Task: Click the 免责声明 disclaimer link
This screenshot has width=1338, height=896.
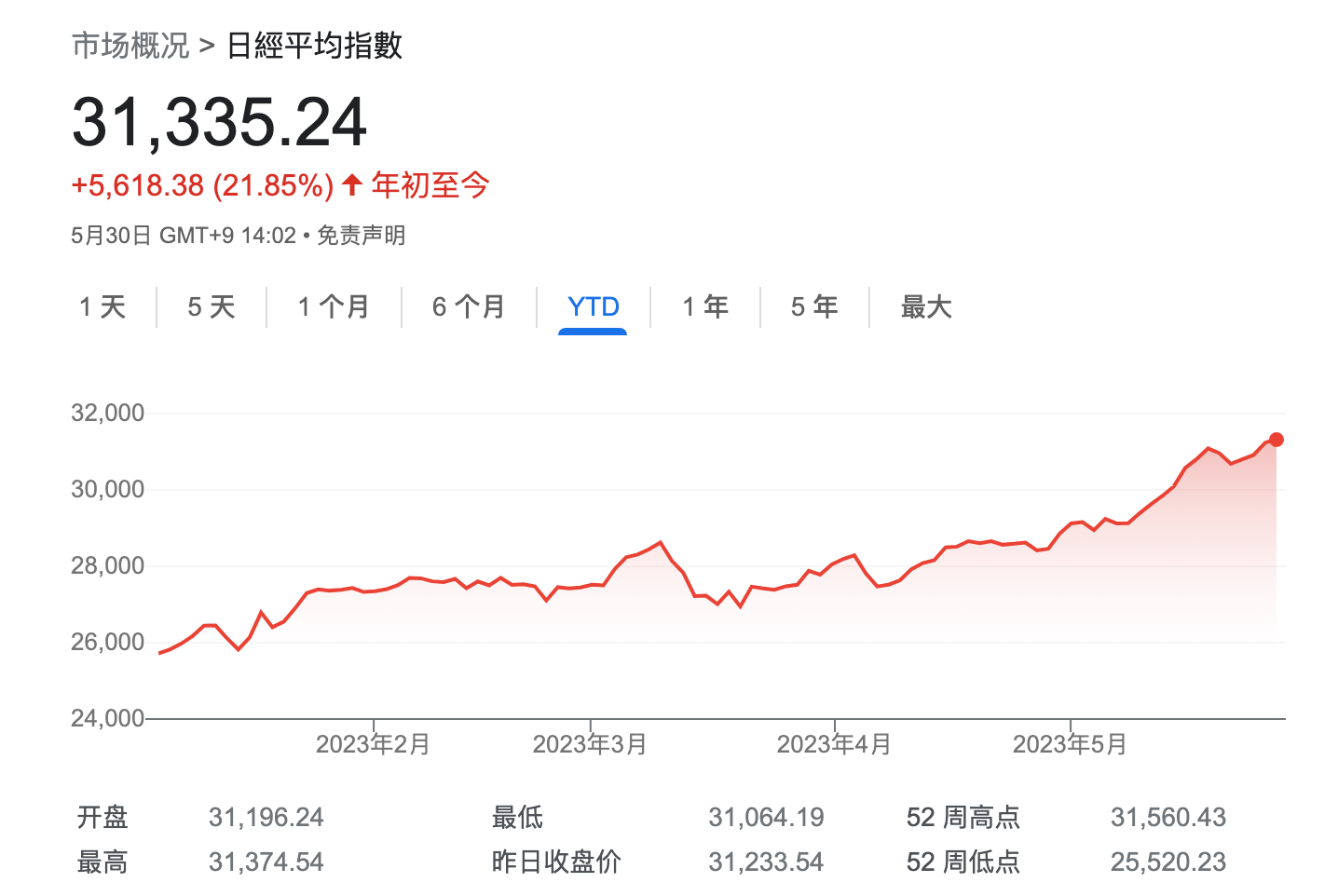Action: (362, 236)
